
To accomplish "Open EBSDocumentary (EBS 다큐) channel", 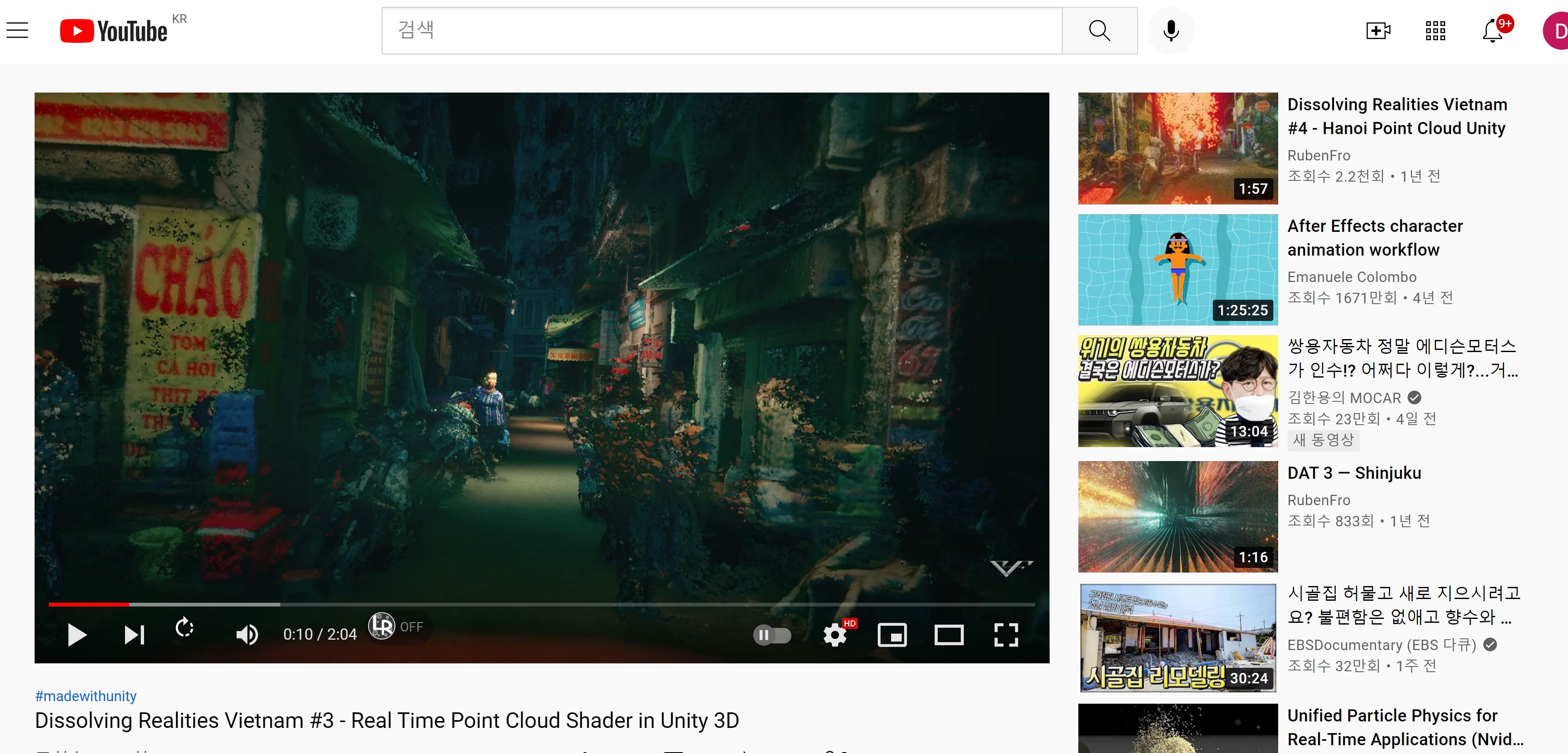I will coord(1382,644).
